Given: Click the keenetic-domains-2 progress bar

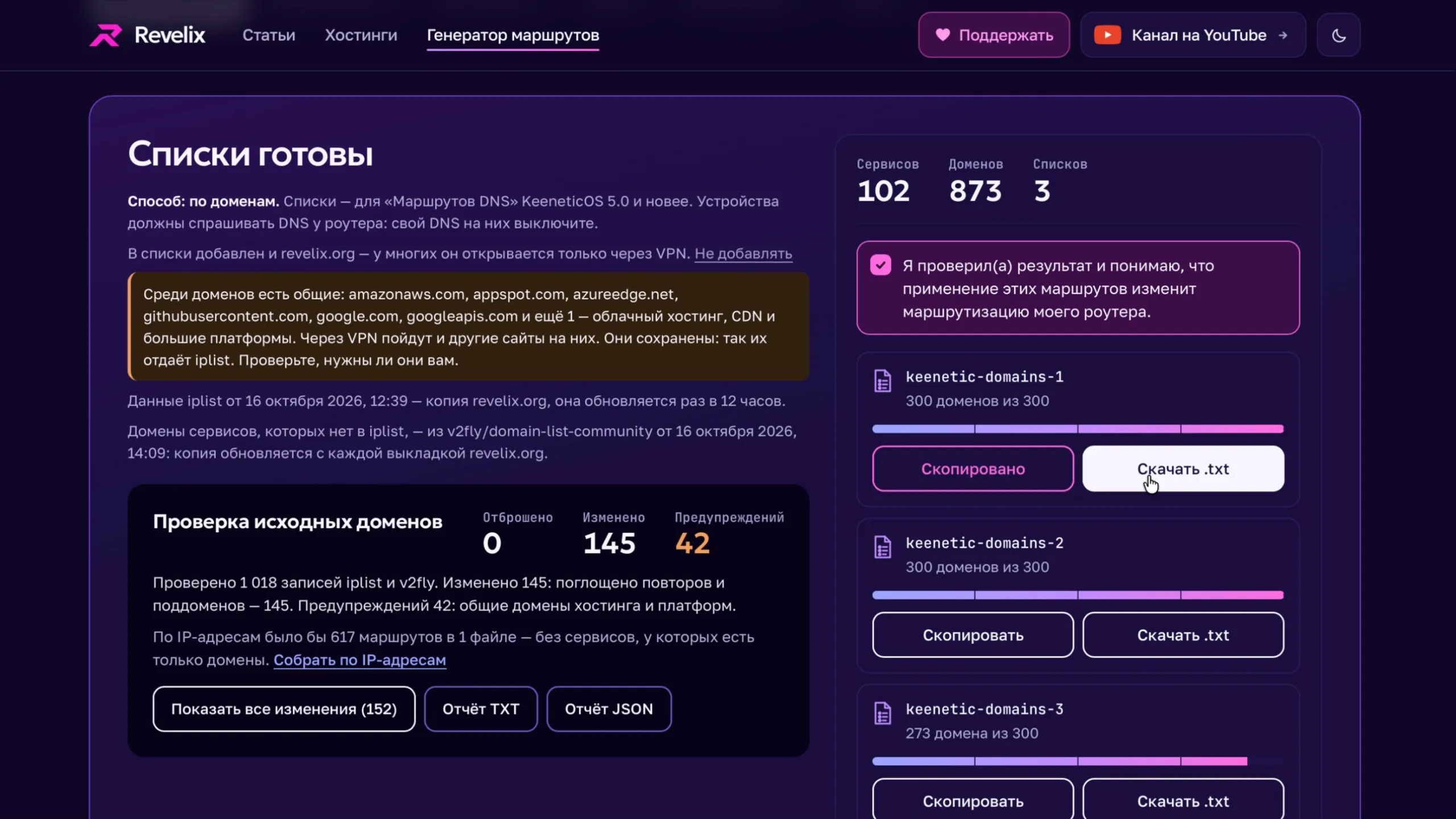Looking at the screenshot, I should (x=1078, y=595).
